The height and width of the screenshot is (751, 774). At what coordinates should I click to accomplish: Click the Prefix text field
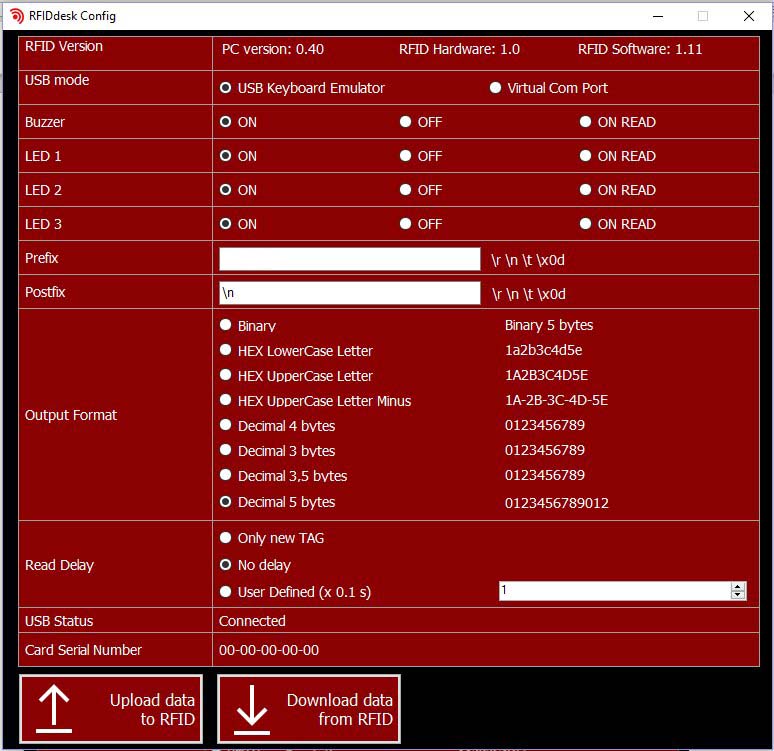tap(349, 259)
